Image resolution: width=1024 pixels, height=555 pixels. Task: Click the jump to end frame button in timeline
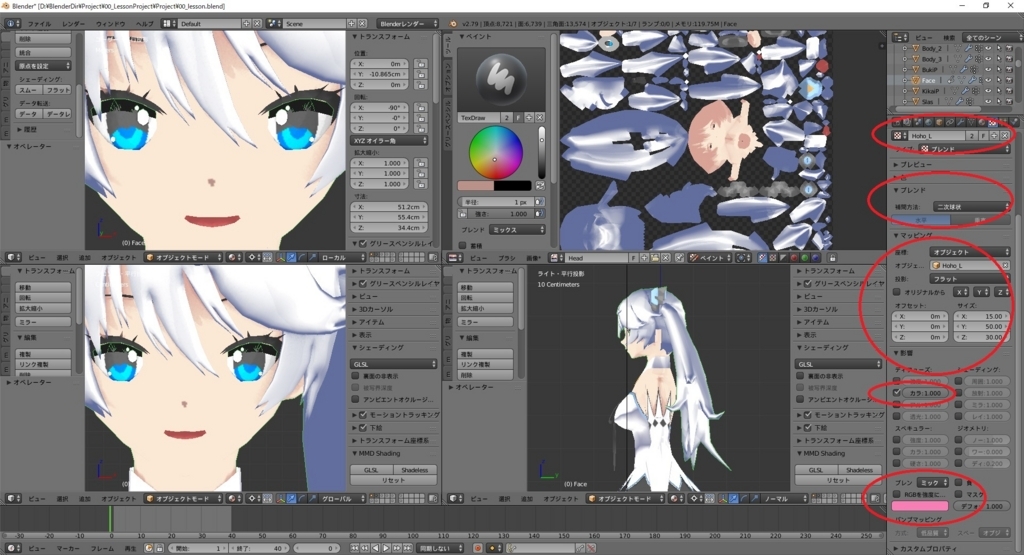pos(408,548)
